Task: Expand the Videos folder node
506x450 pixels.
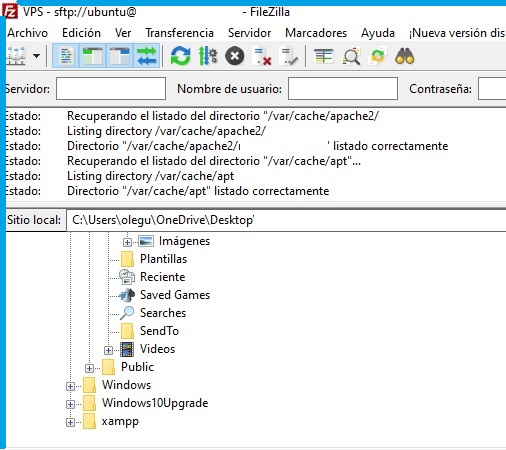Action: click(x=108, y=350)
